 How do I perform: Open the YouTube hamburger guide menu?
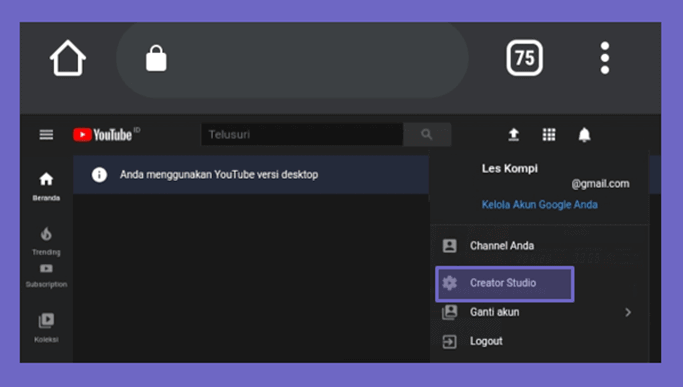coord(46,135)
